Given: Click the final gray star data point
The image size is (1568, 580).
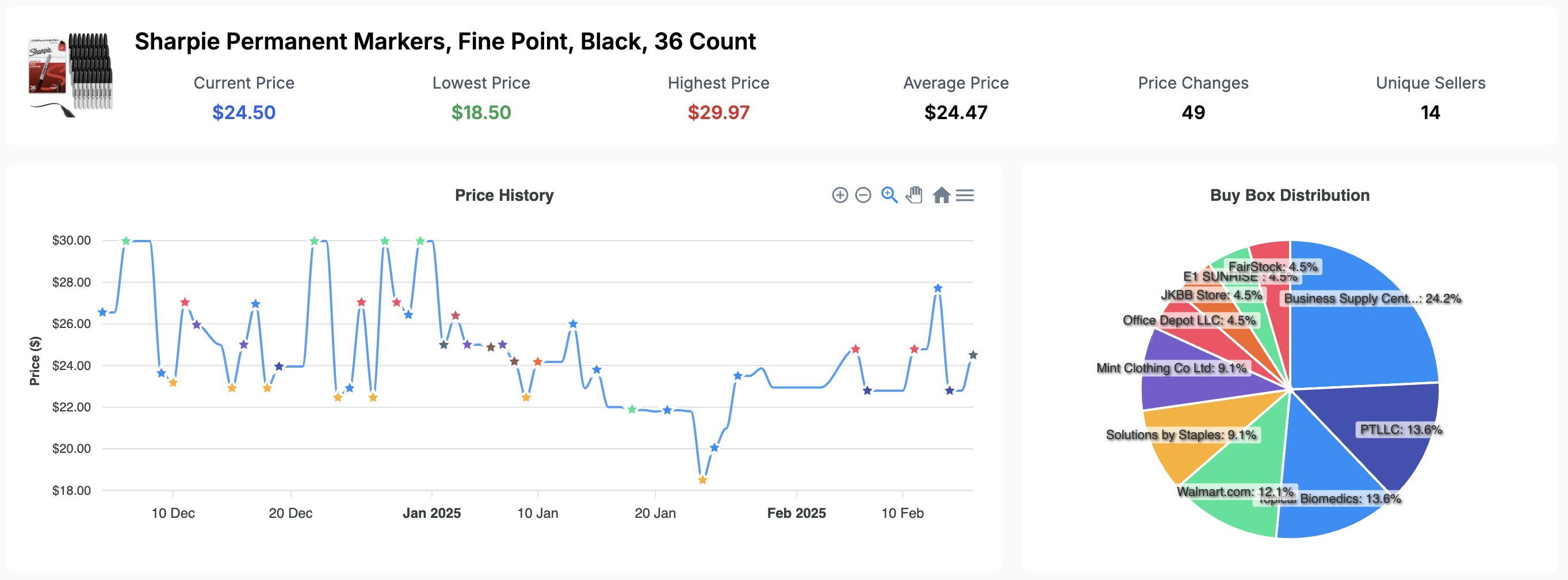Looking at the screenshot, I should pos(973,355).
